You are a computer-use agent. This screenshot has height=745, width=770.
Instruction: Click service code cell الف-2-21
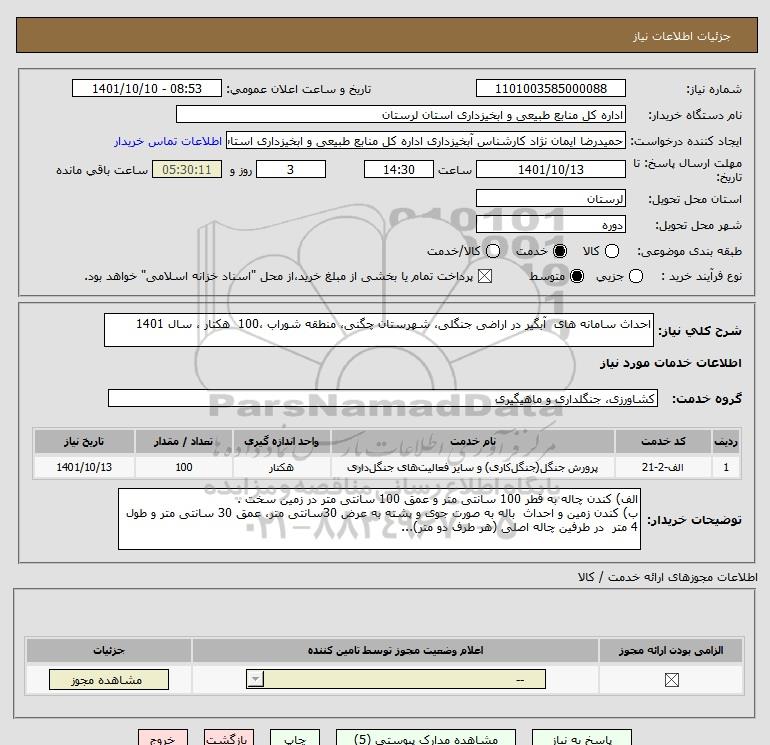point(662,467)
